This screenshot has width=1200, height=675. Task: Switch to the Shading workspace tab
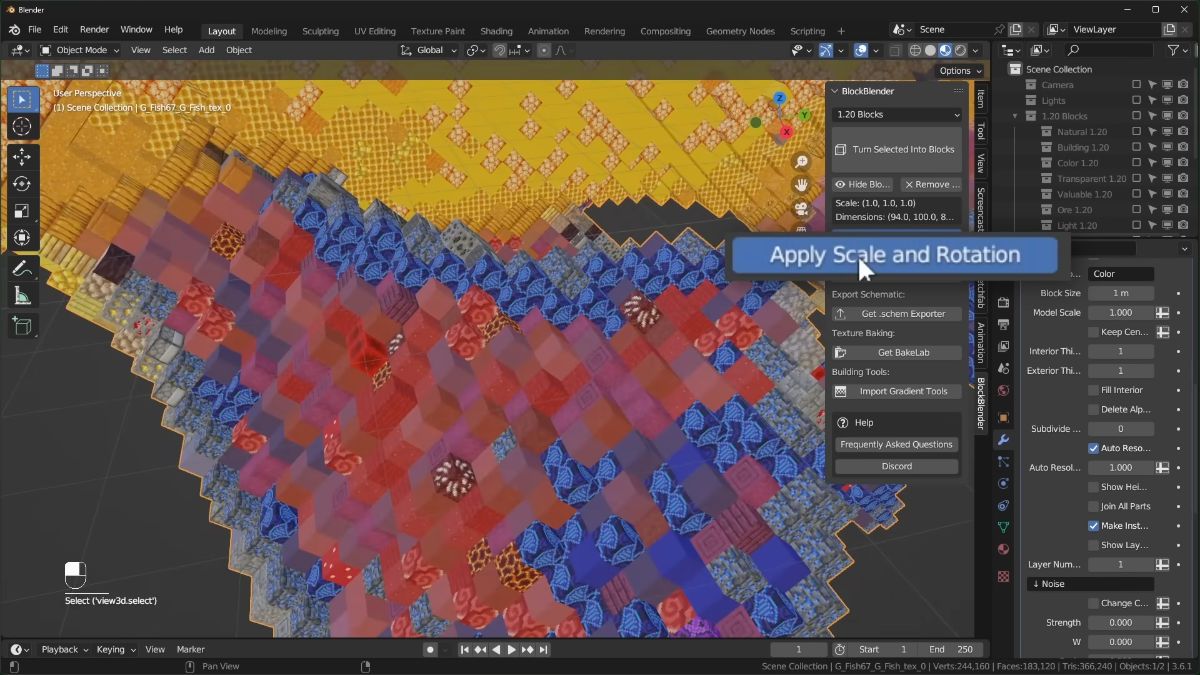496,31
